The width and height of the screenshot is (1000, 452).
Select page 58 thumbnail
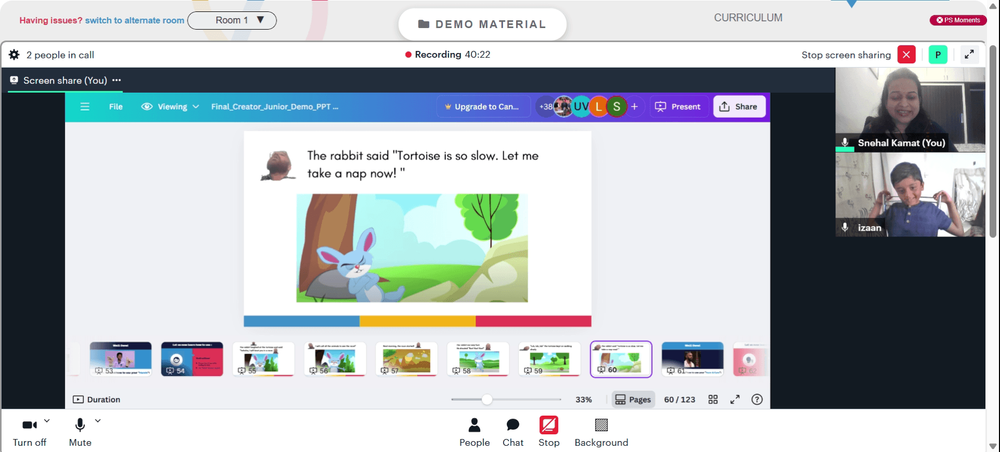[x=478, y=359]
